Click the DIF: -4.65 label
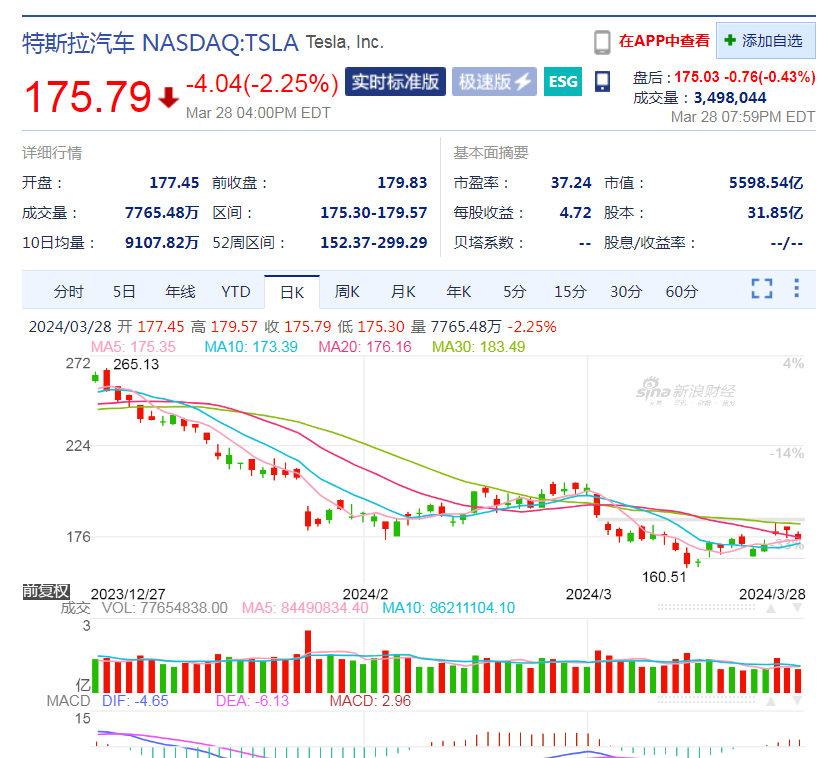This screenshot has width=820, height=758. tap(135, 701)
